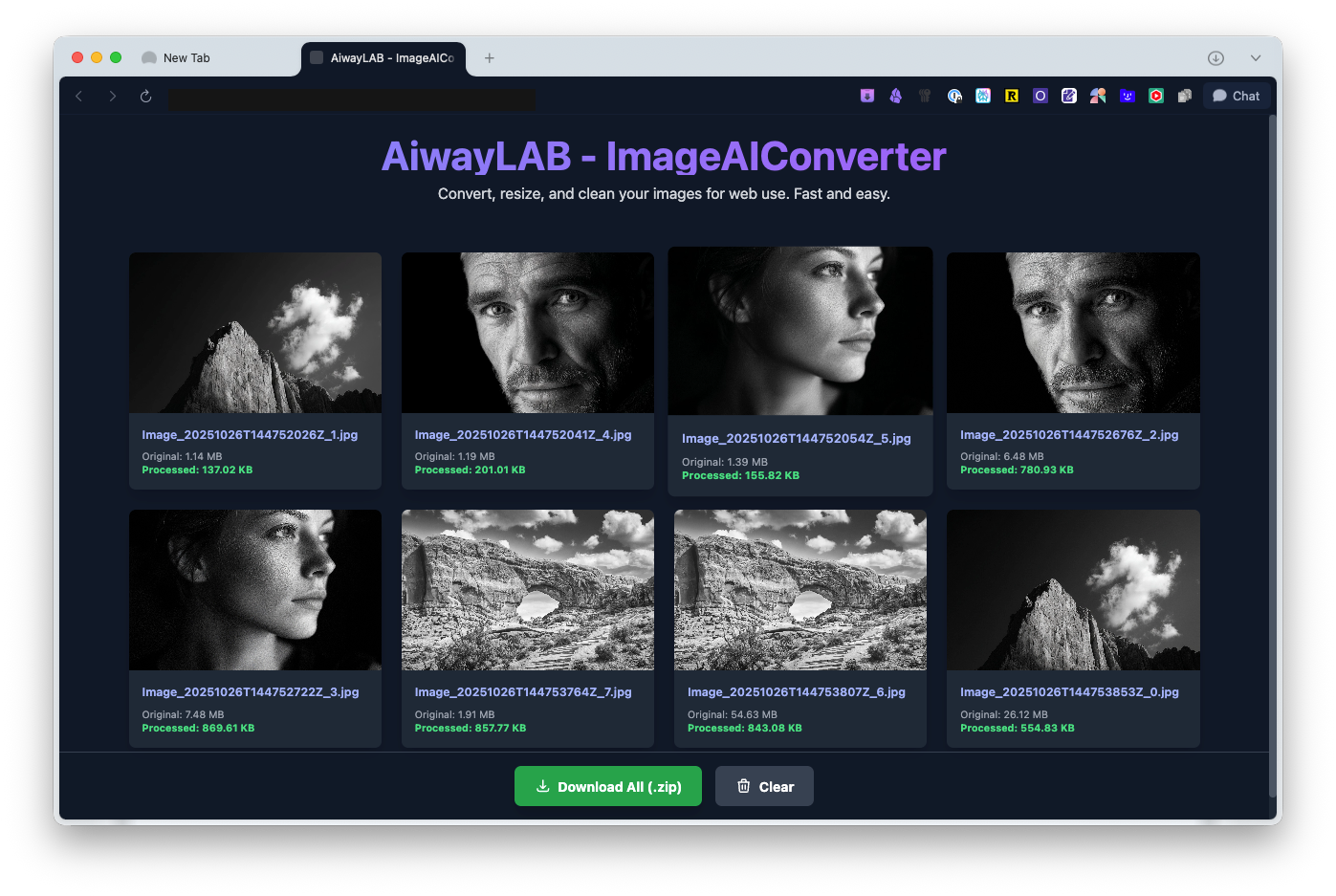Open the browser downloads icon in tab bar
Screen dimensions: 1336x896
1216,58
